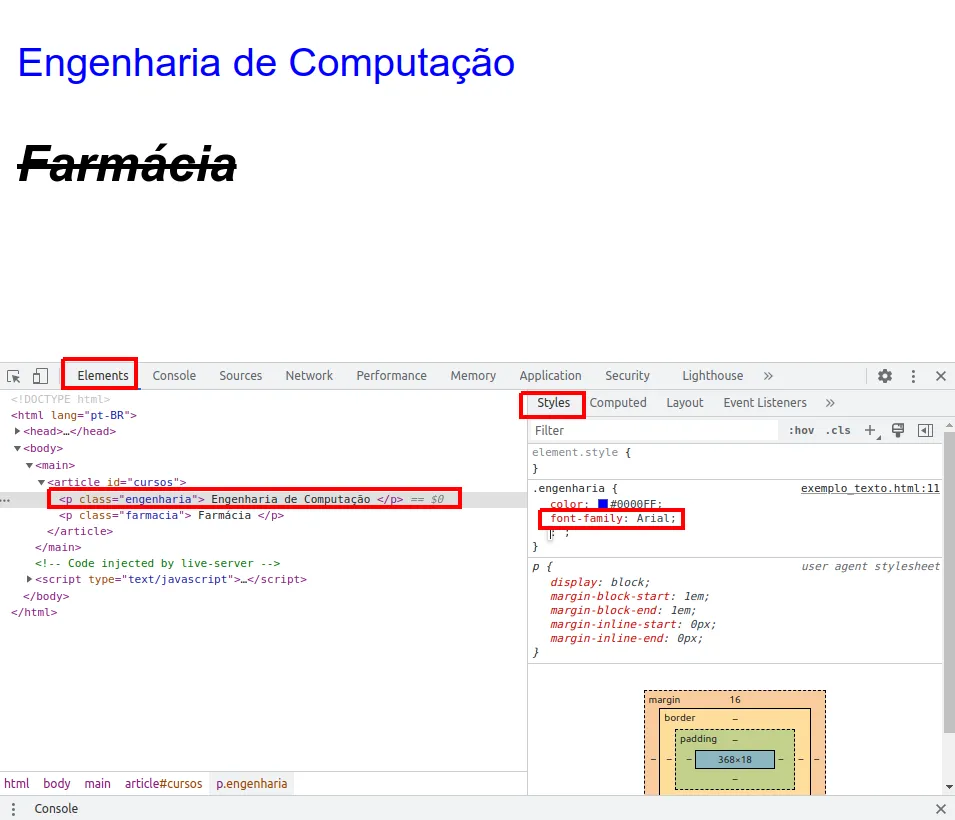Collapse the article id="cursos" node
The width and height of the screenshot is (955, 820).
pos(41,482)
